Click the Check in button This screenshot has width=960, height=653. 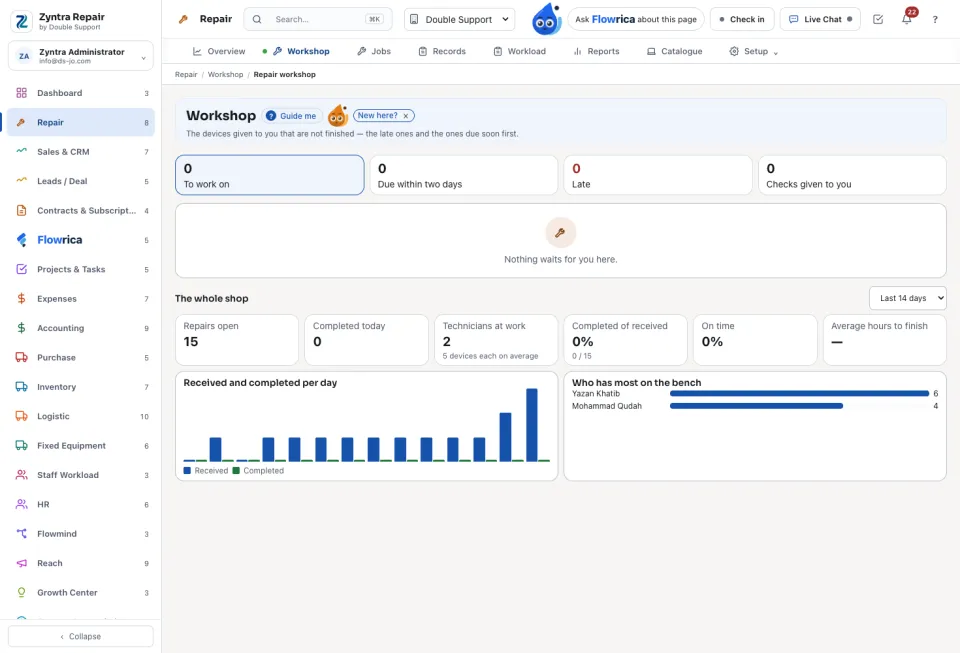(x=742, y=20)
